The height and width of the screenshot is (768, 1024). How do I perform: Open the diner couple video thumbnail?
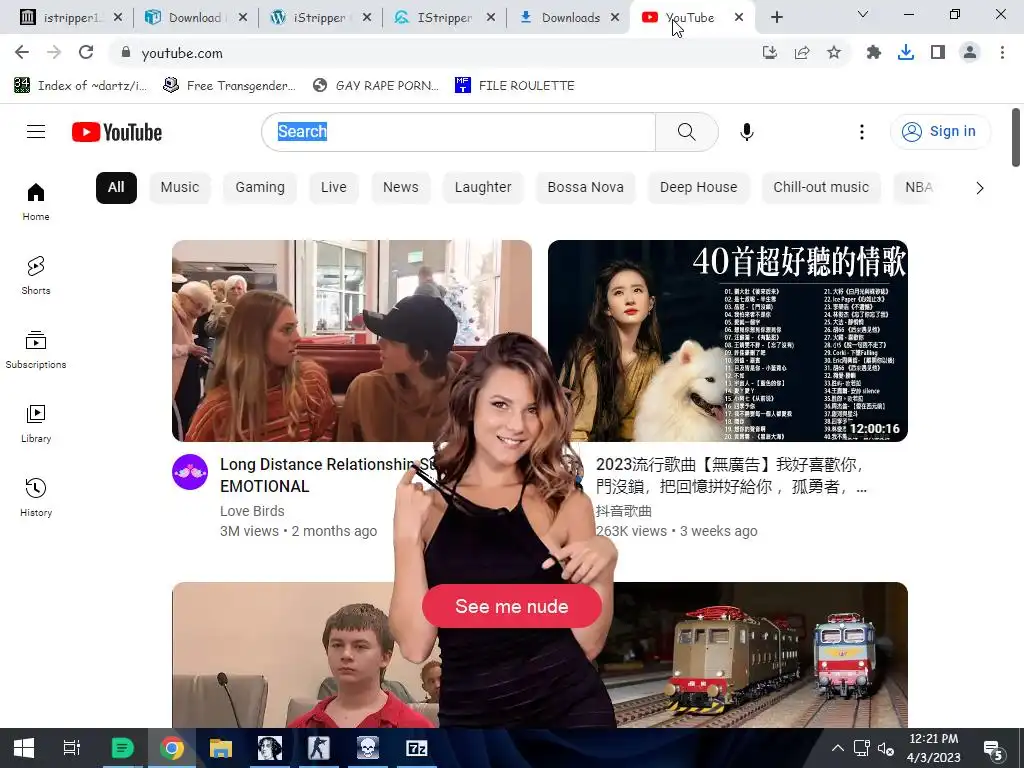pos(351,340)
